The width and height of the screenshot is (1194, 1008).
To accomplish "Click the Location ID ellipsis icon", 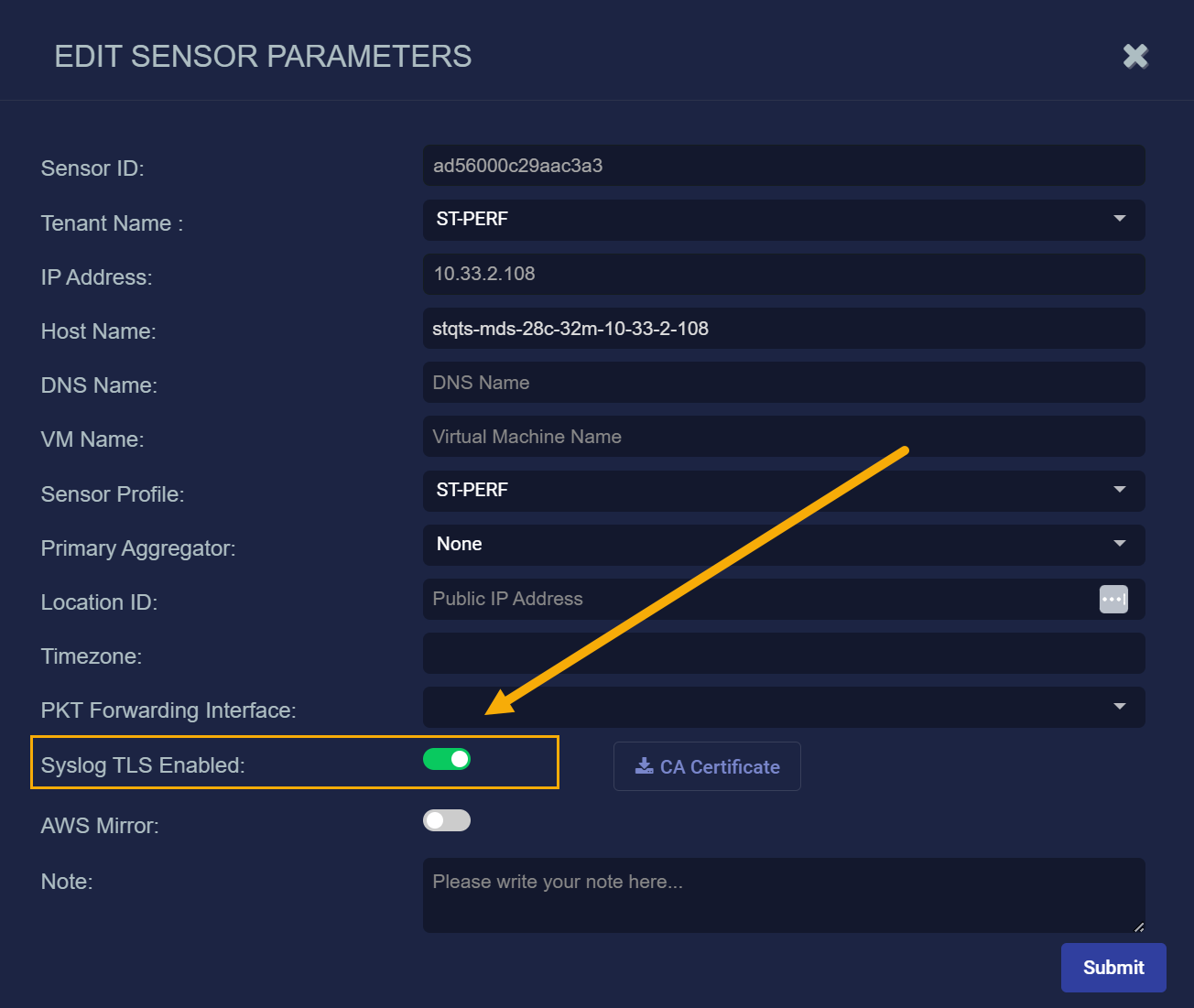I will tap(1113, 600).
